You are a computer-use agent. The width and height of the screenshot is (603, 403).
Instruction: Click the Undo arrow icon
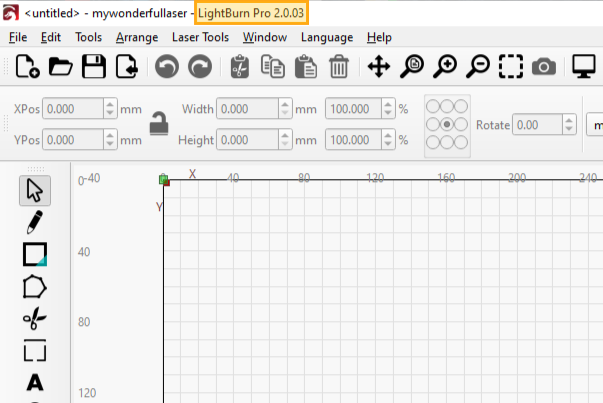[166, 67]
